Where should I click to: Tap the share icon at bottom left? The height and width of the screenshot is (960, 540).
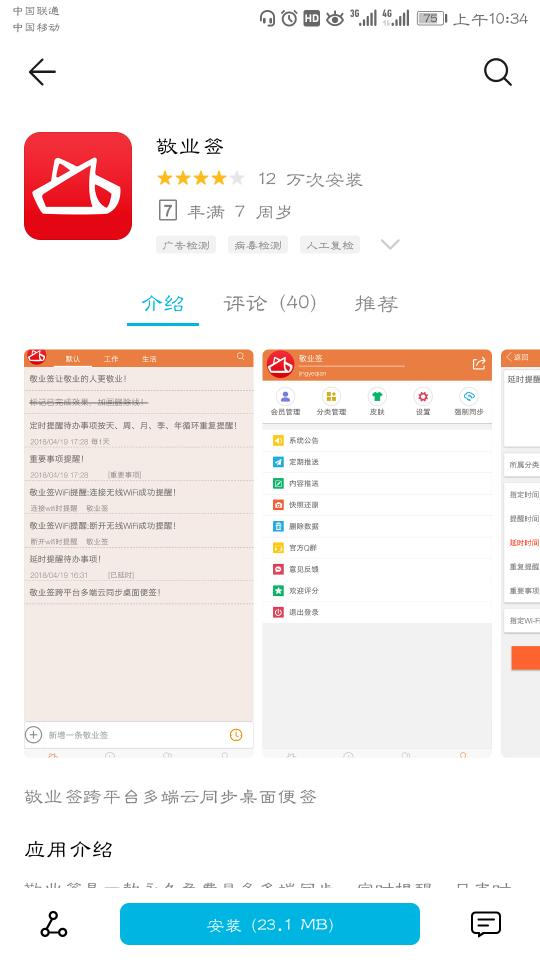(x=54, y=924)
